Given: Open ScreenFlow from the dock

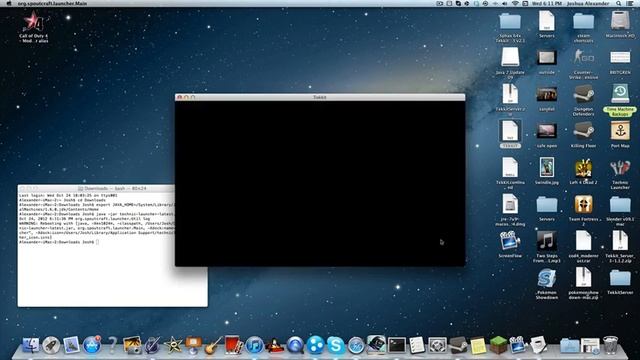Looking at the screenshot, I should coord(518,345).
